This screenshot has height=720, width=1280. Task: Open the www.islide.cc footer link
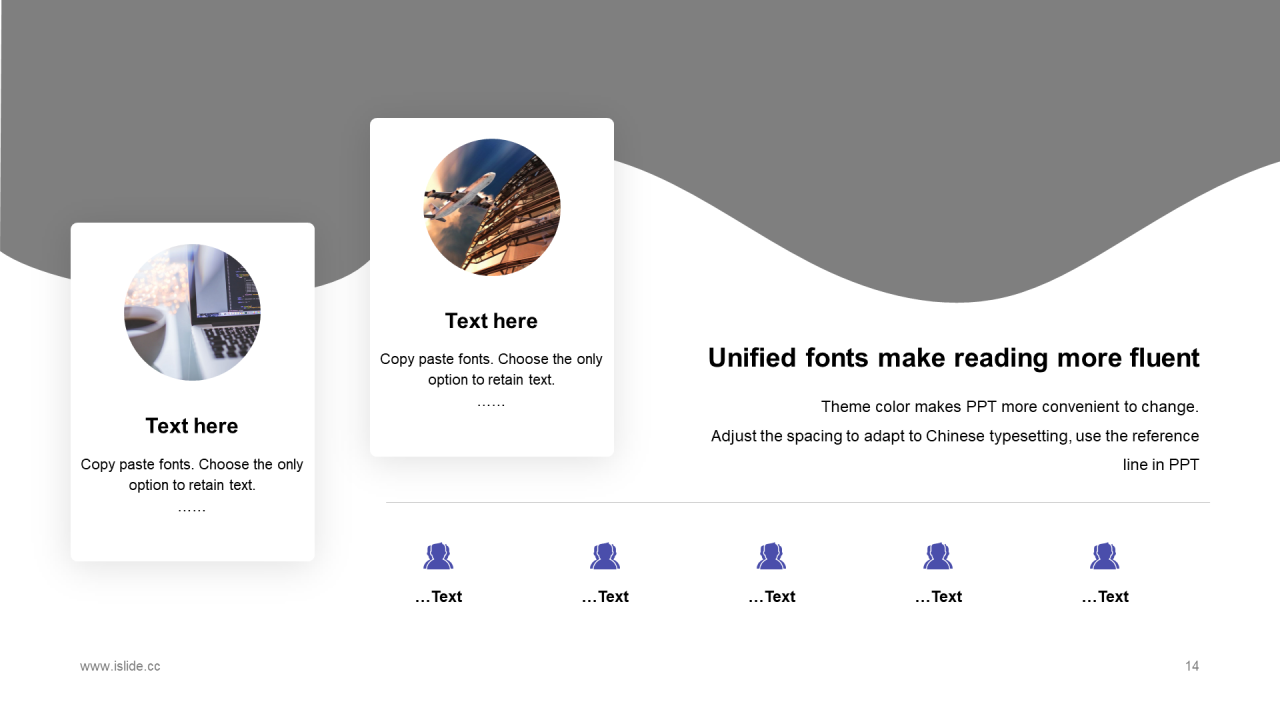(x=120, y=666)
